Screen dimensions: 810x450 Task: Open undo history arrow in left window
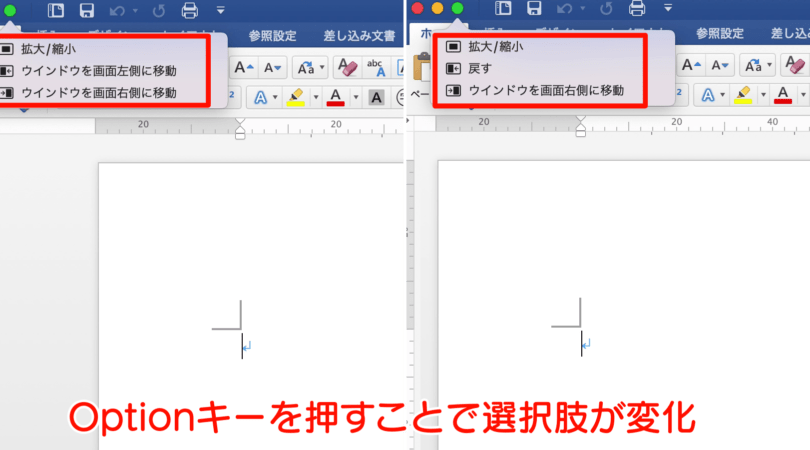[135, 10]
